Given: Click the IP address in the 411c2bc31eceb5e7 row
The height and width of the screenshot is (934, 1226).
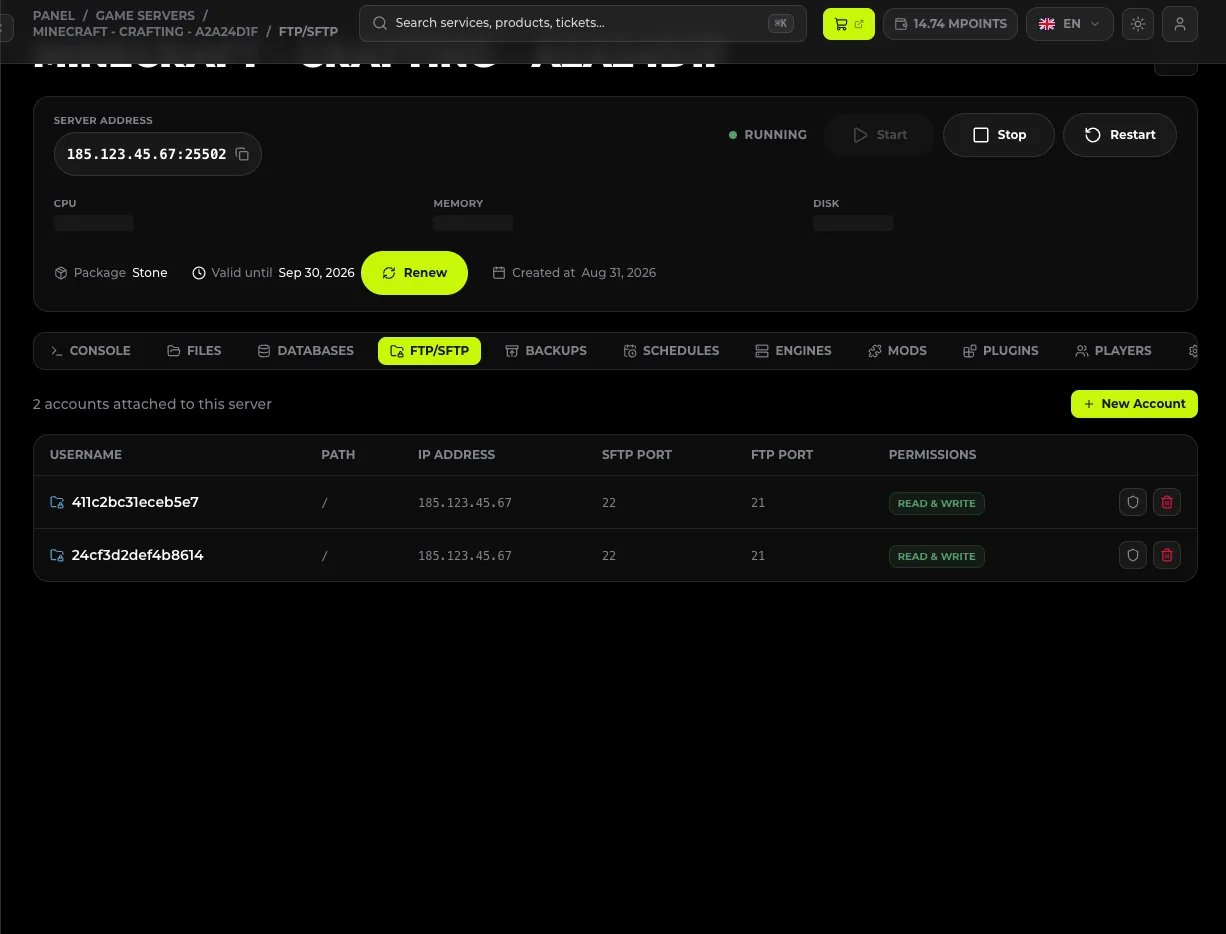Looking at the screenshot, I should (464, 503).
